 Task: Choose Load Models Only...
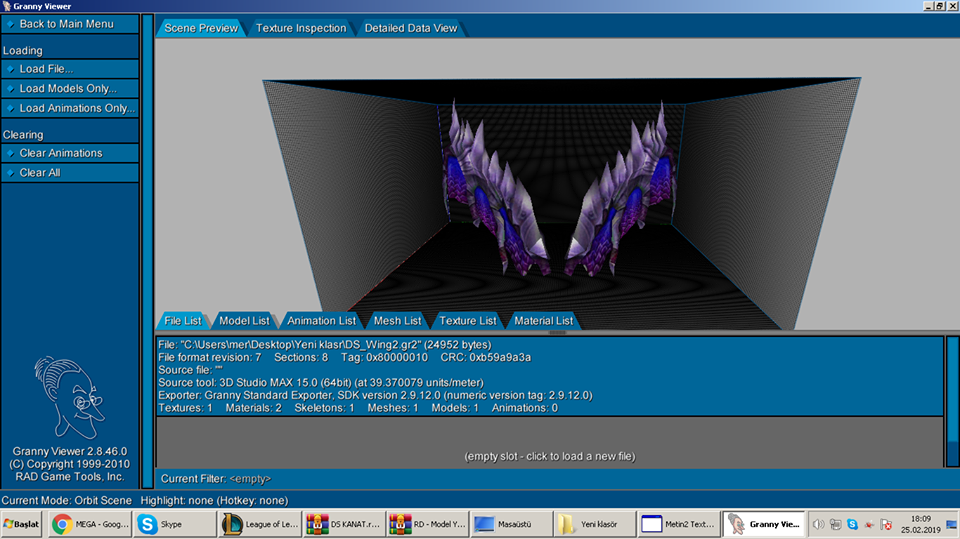(70, 89)
